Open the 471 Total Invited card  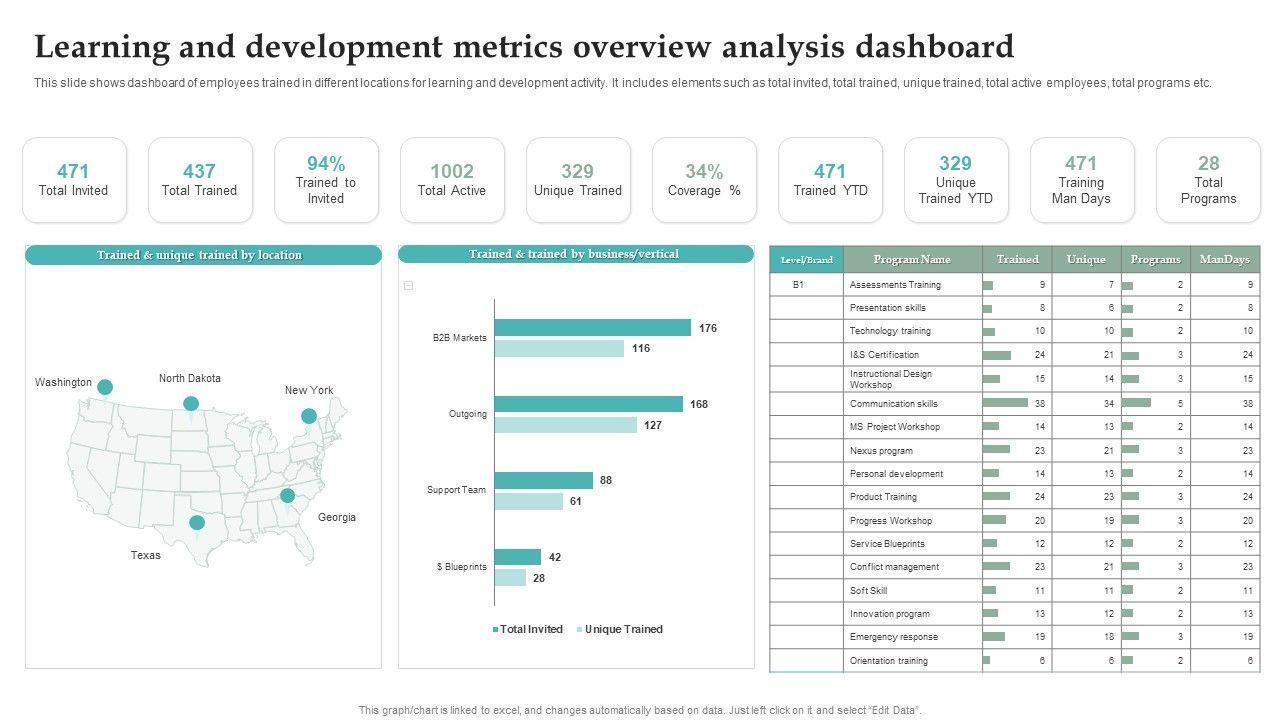[x=74, y=180]
